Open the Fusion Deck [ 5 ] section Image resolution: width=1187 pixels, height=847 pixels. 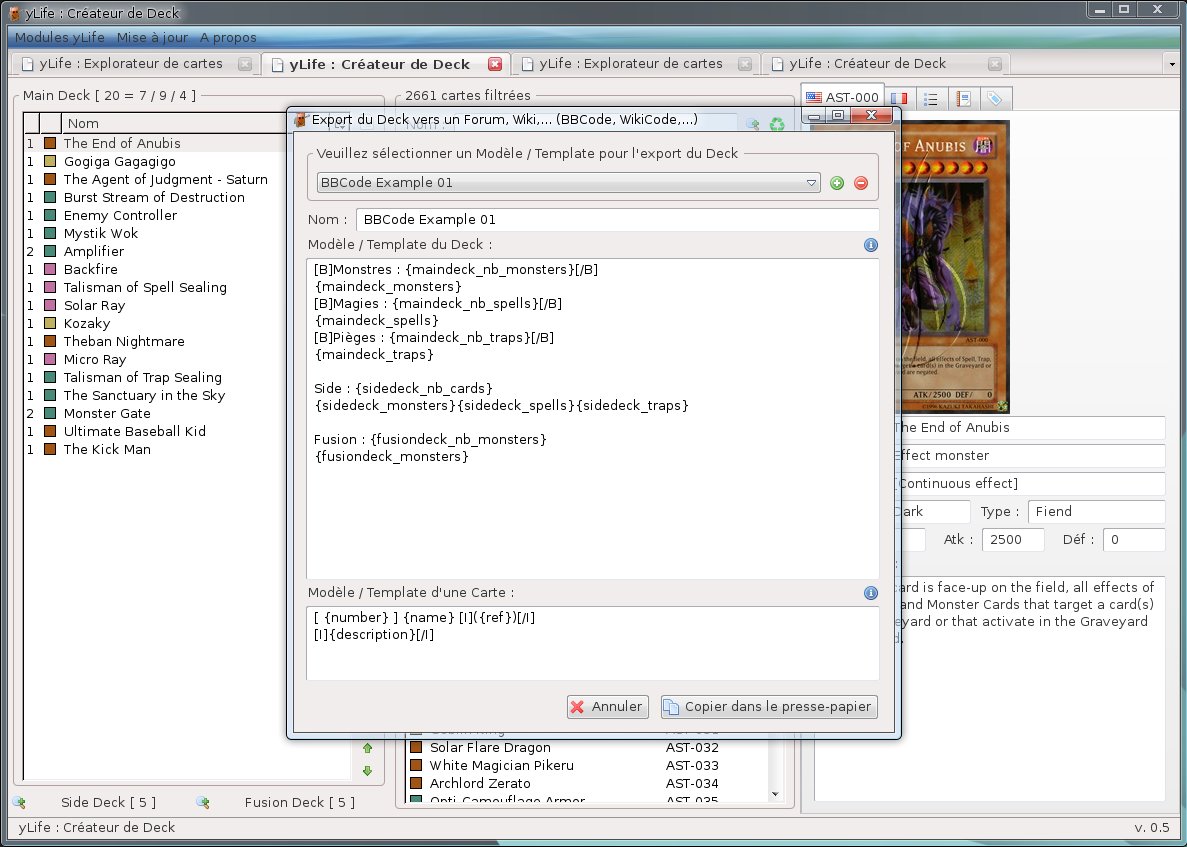coord(300,802)
